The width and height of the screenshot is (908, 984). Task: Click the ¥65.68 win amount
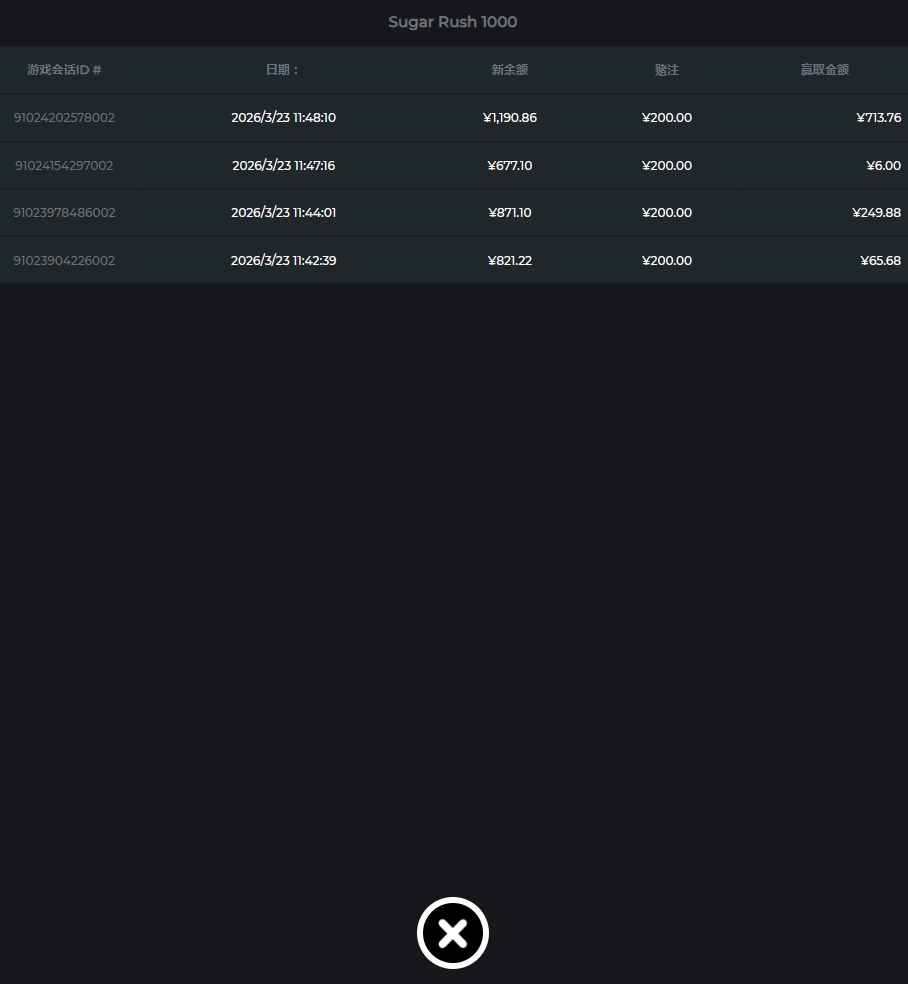click(x=880, y=261)
